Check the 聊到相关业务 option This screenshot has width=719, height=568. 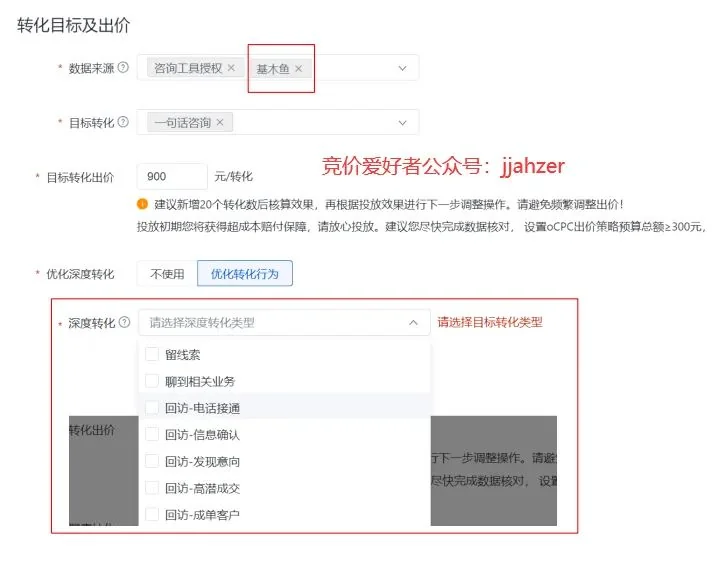[152, 381]
